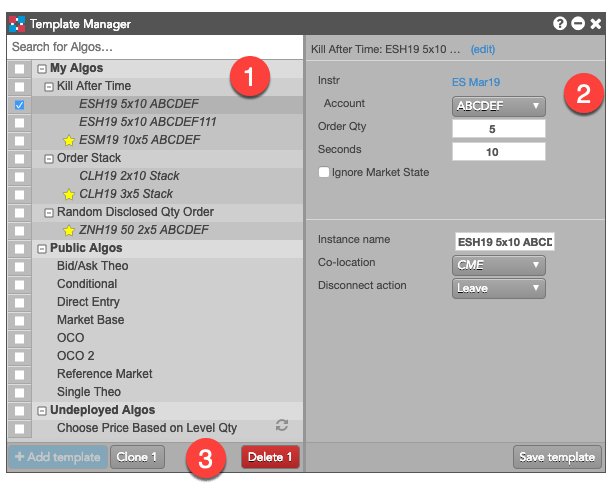This screenshot has height=491, width=613.
Task: Open the ES Mar19 instrument link
Action: click(476, 82)
